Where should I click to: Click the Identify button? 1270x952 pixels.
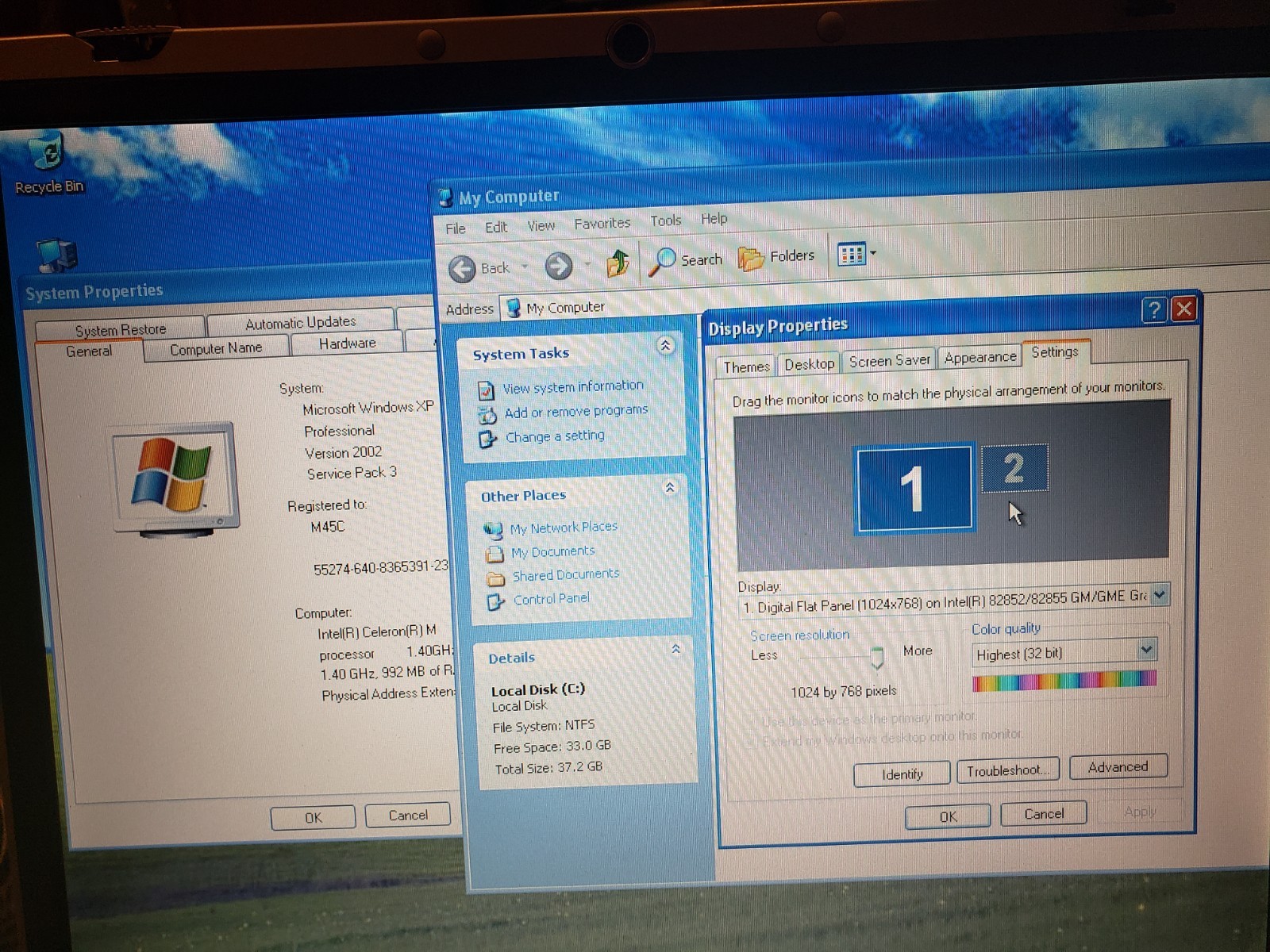(x=902, y=773)
